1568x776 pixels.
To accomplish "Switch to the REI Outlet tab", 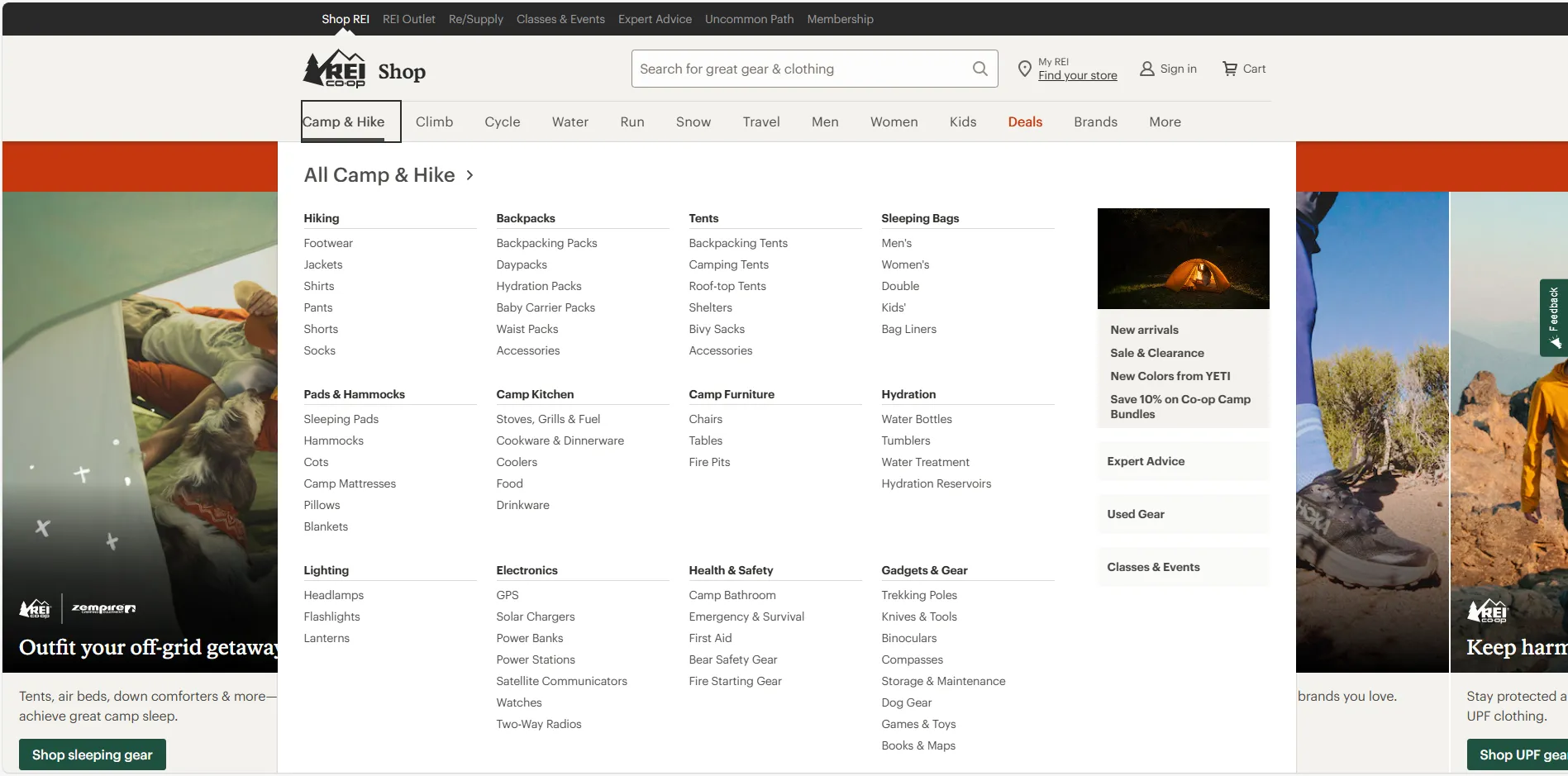I will coord(408,19).
